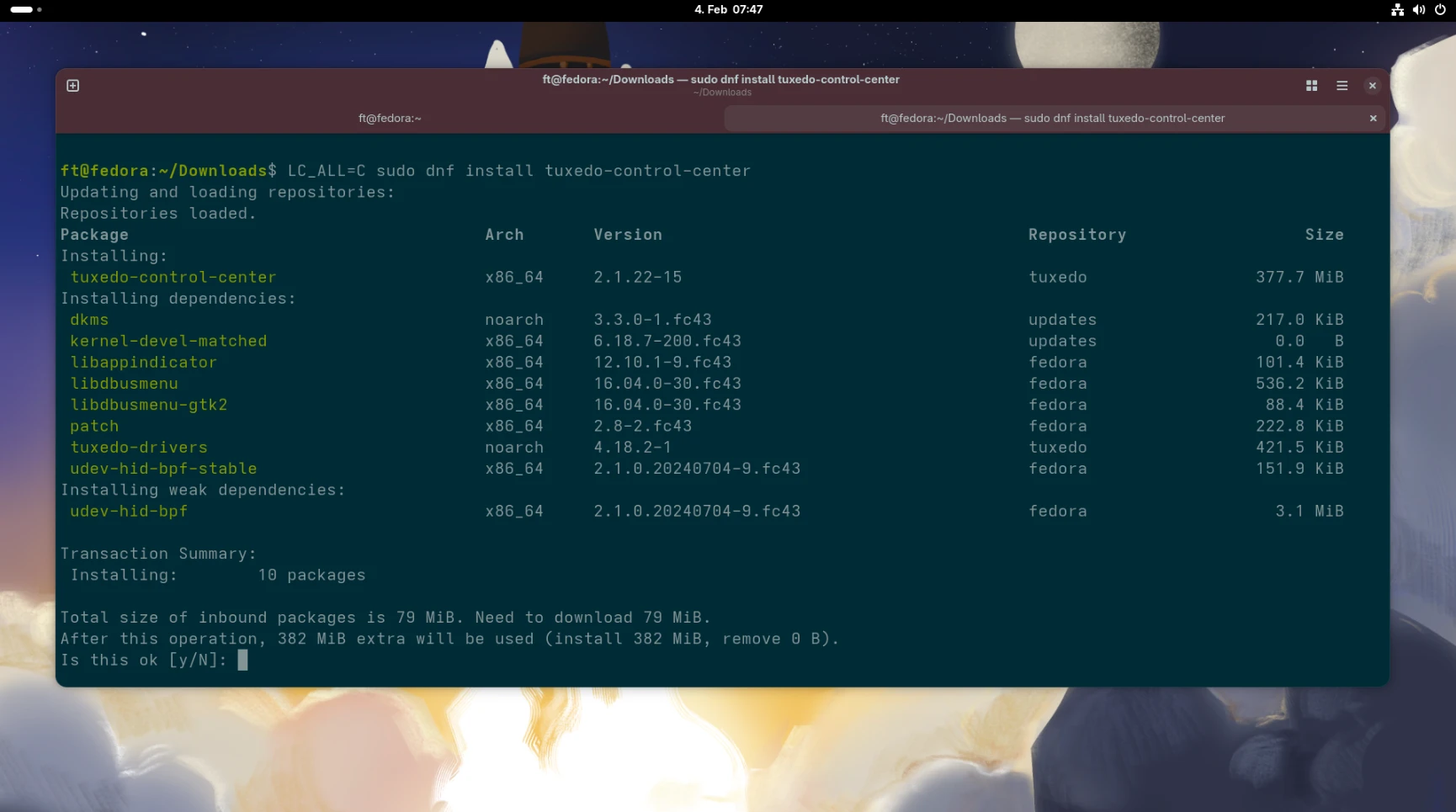
Task: Click the kernel-devel-matched package name
Action: (168, 341)
